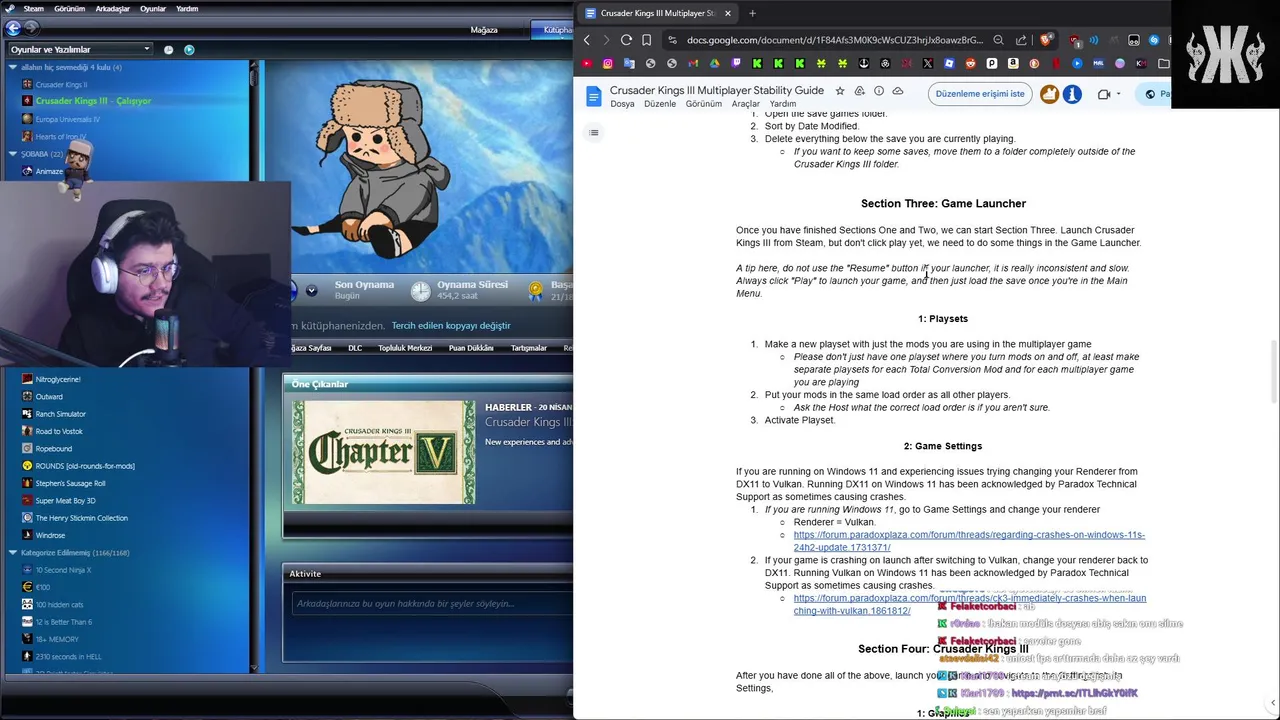Screen dimensions: 1280x720
Task: Click the Stephen's Sausage Roll game icon
Action: (x=27, y=483)
